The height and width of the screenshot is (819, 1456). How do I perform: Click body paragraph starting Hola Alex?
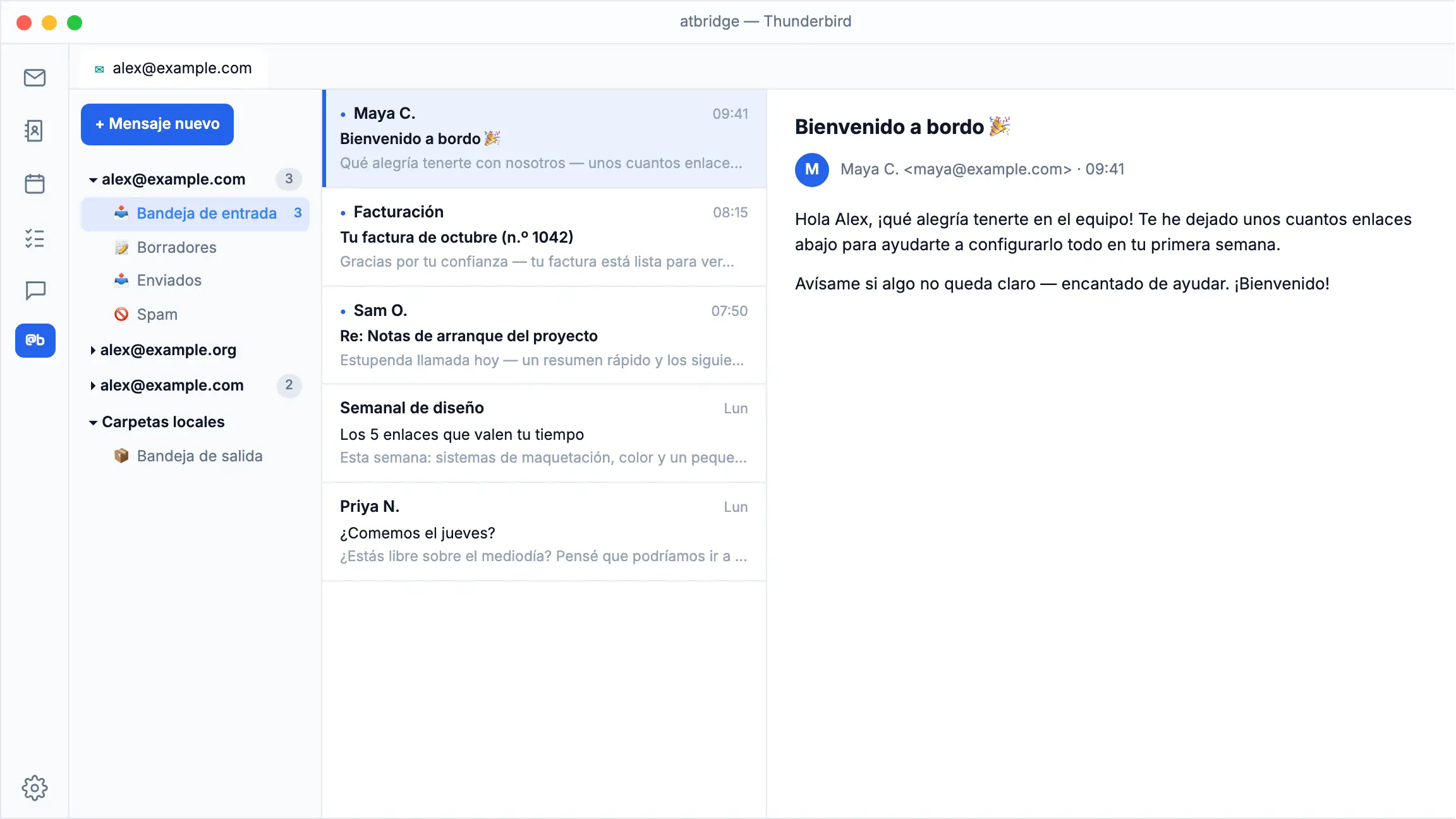[1103, 232]
